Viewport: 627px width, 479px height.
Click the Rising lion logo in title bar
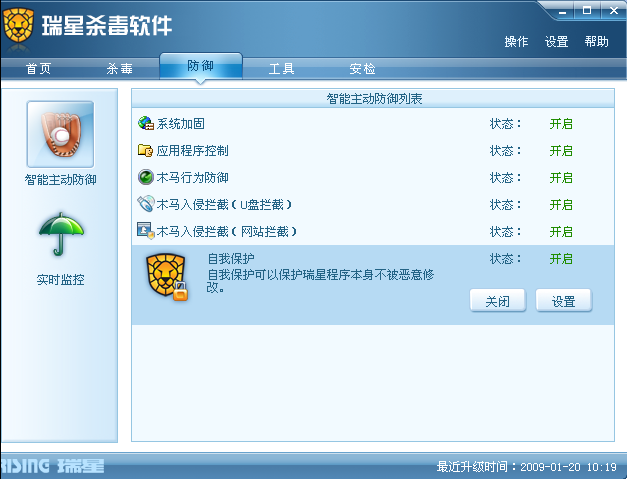18,25
